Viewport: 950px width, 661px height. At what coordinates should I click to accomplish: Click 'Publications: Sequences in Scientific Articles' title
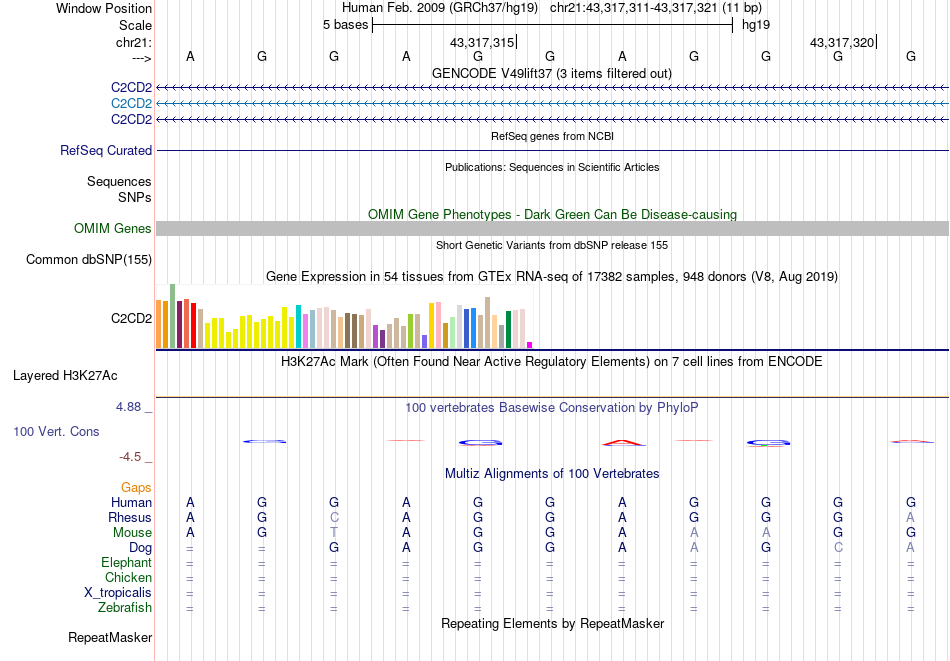tap(552, 167)
